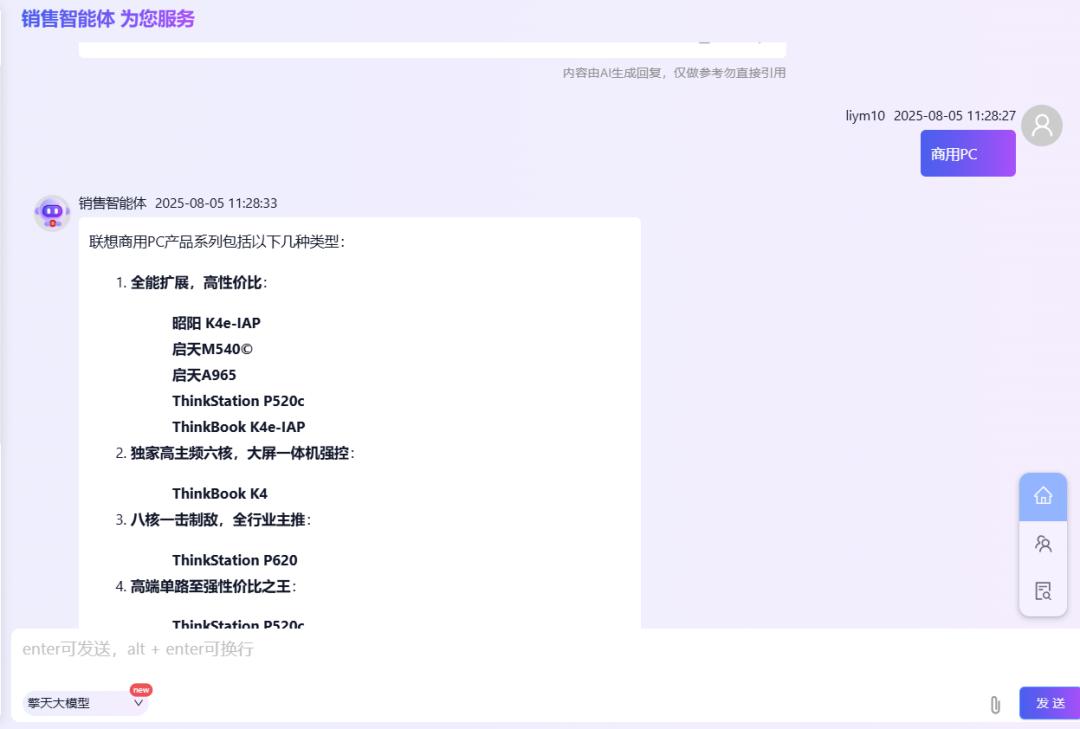Click the 销售智能体 为您服务 header title
The width and height of the screenshot is (1080, 729).
[x=108, y=19]
